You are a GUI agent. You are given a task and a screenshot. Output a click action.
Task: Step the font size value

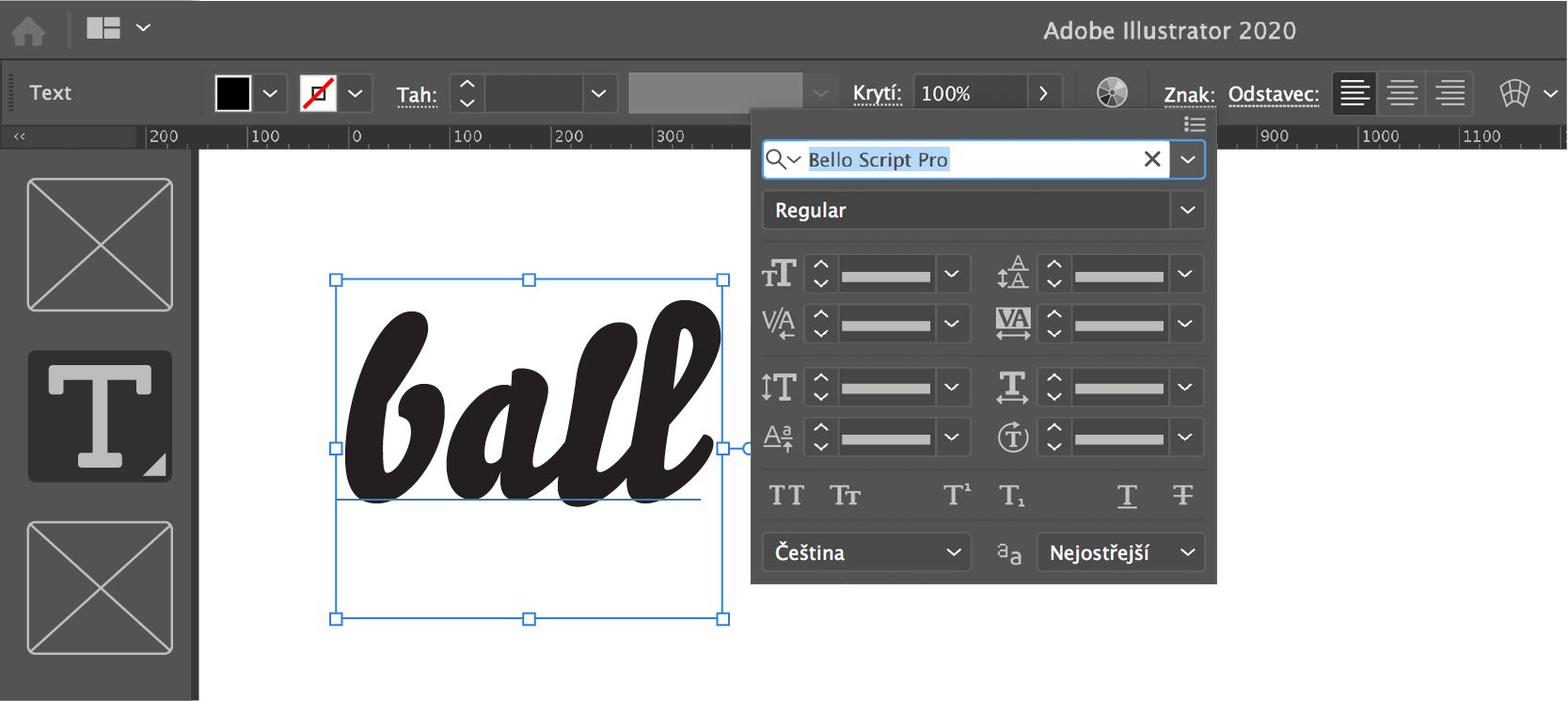821,274
